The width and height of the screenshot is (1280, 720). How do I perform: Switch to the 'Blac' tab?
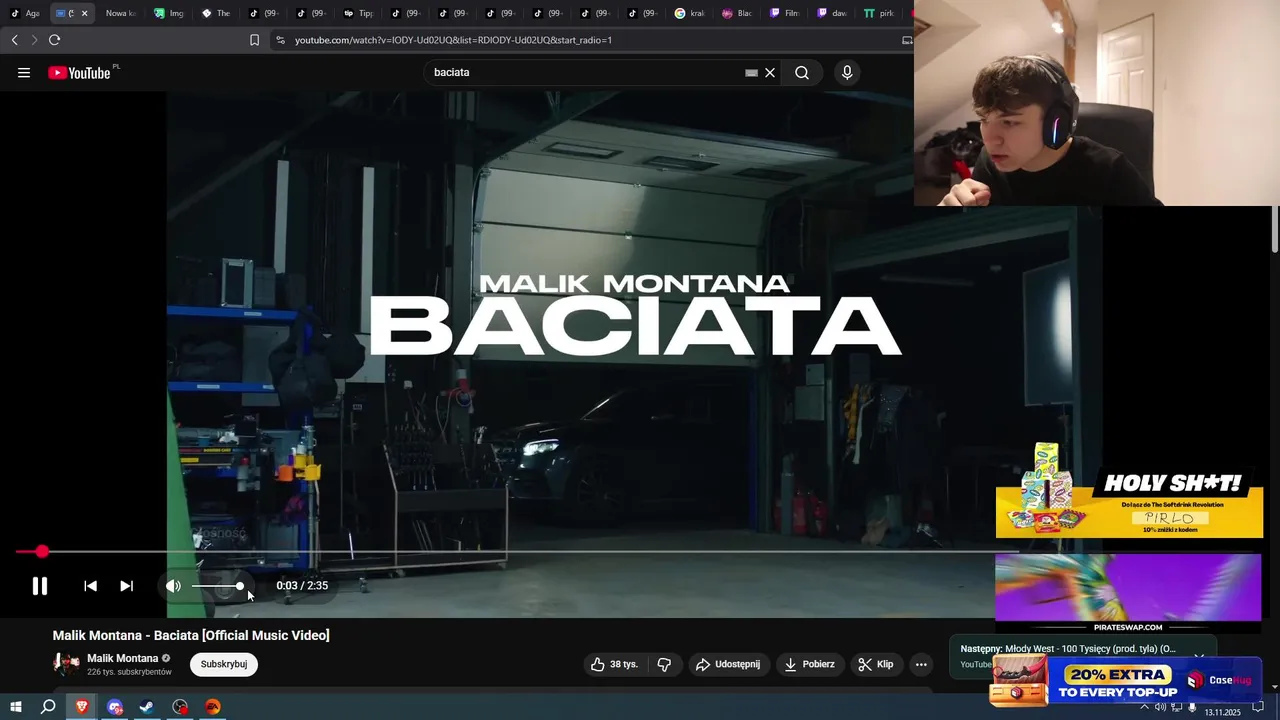(738, 14)
